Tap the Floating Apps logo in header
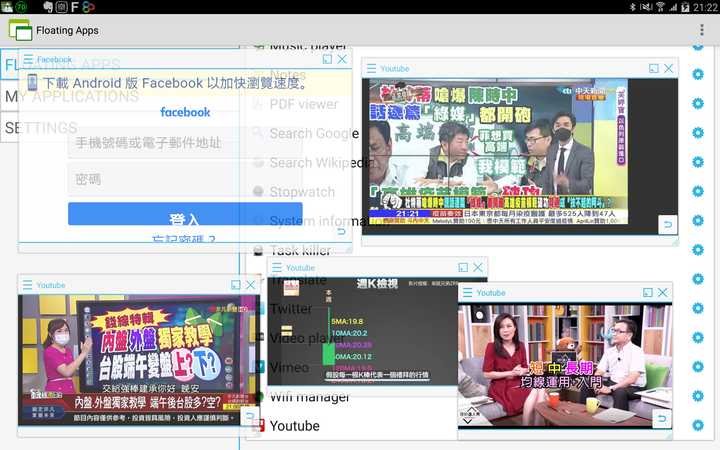This screenshot has height=450, width=720. tap(20, 30)
